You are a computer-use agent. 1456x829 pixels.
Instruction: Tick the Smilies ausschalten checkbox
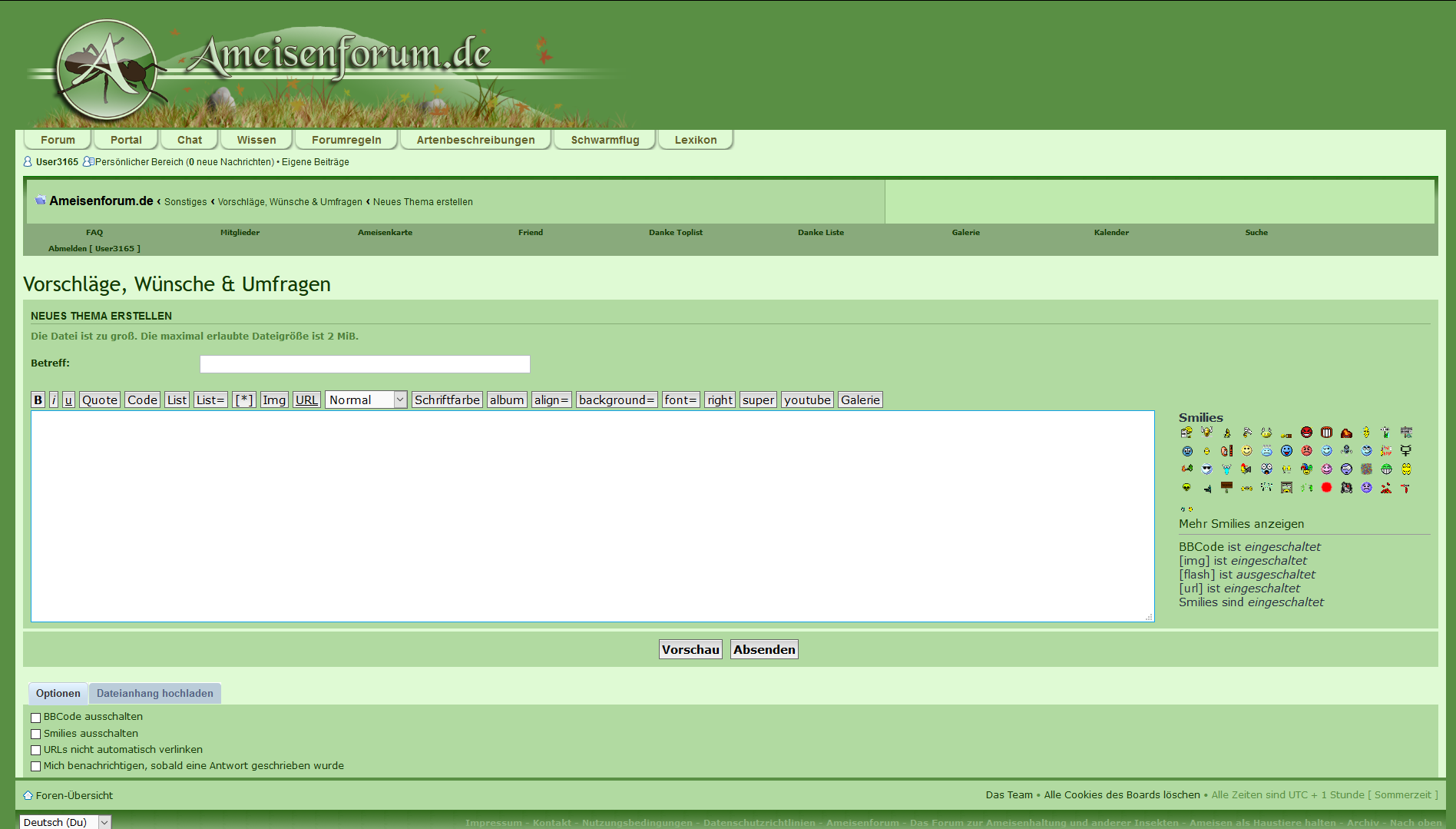[35, 734]
